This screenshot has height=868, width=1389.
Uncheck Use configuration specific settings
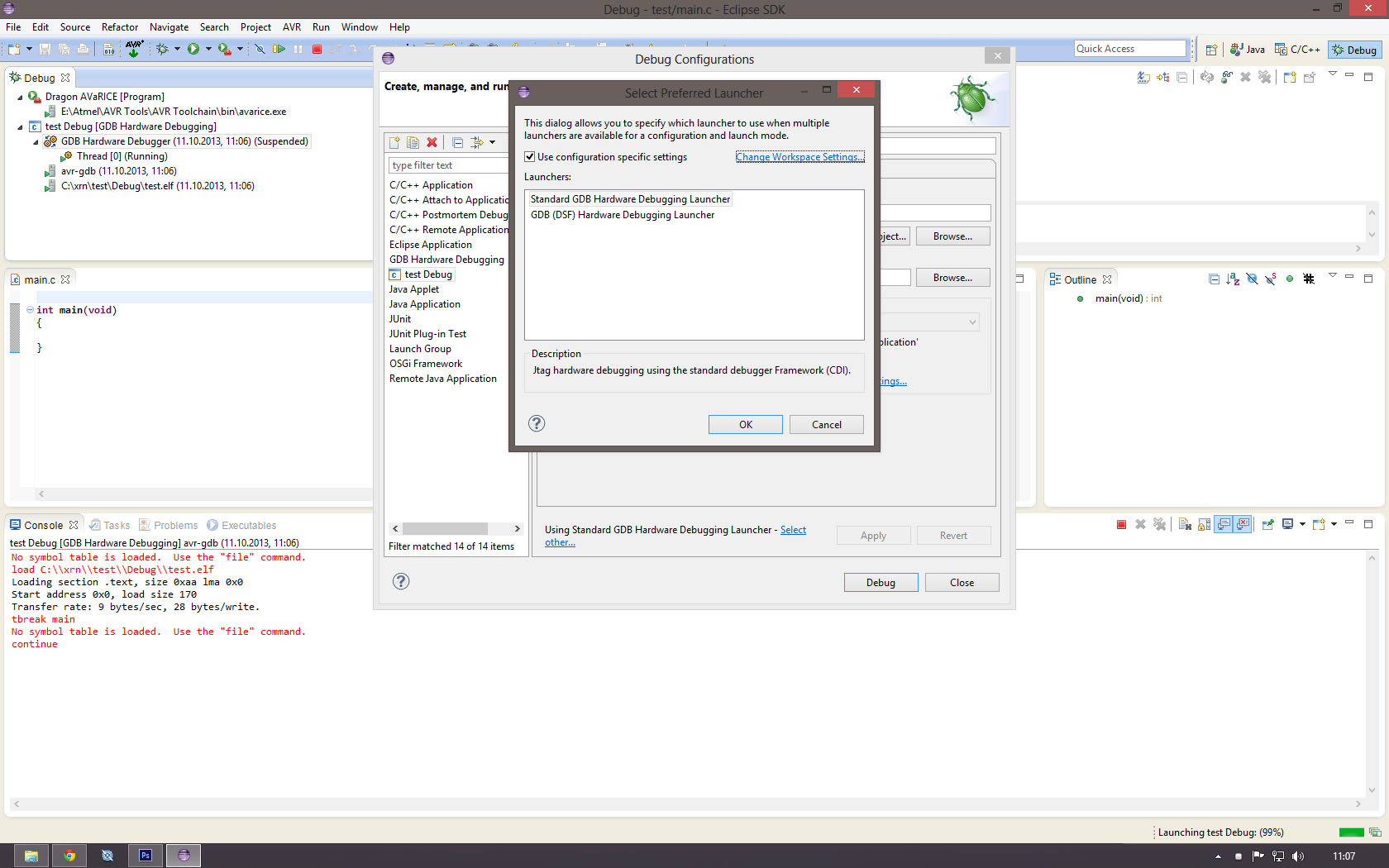[x=530, y=156]
